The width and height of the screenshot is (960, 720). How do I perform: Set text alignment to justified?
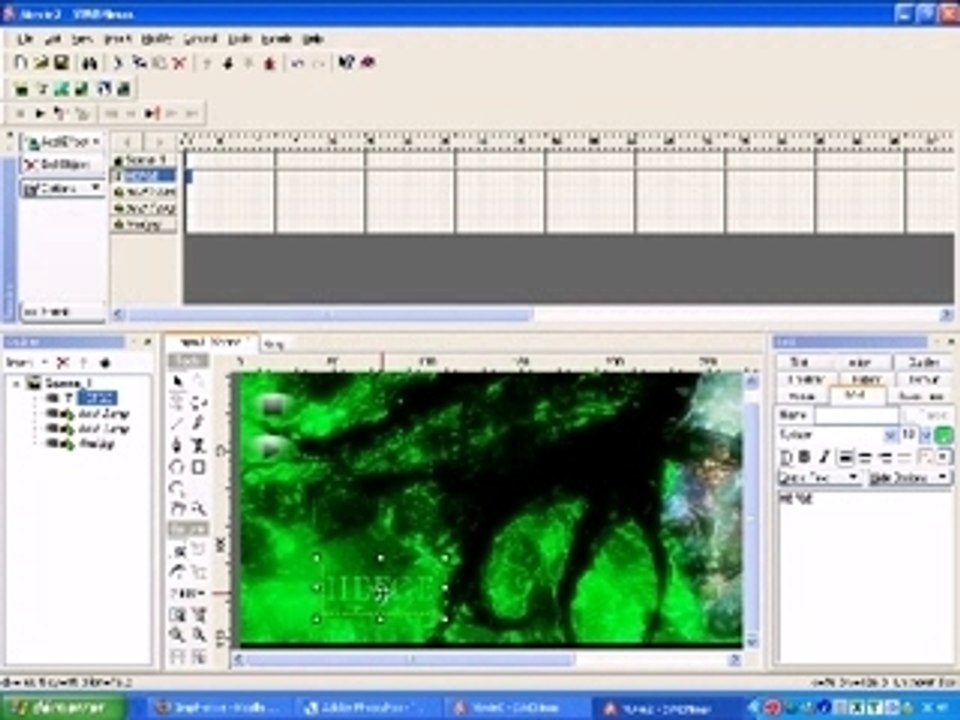click(x=904, y=457)
